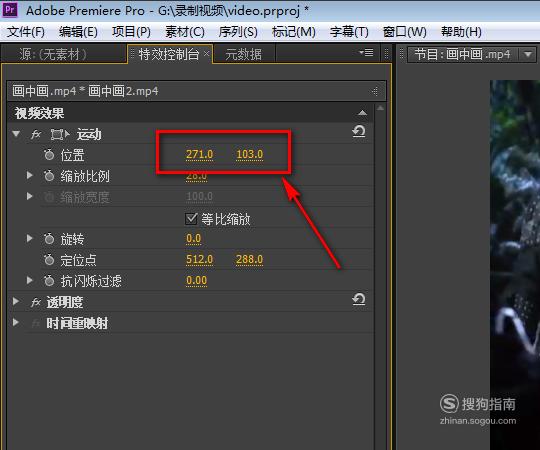Open the 项目(P) menu
This screenshot has height=450, width=540.
pyautogui.click(x=131, y=32)
